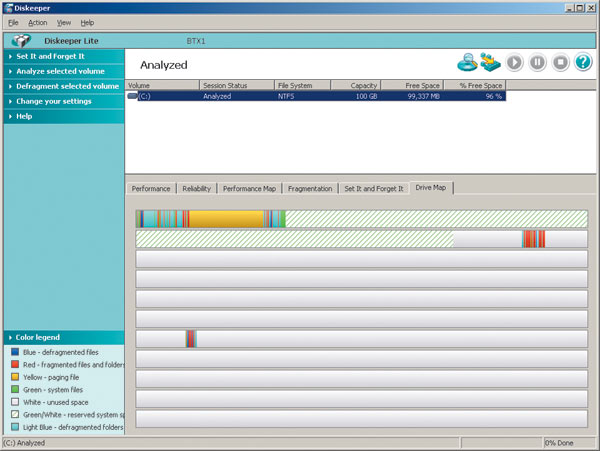Click the "BTX1" computer name label
This screenshot has height=451, width=600.
point(196,41)
